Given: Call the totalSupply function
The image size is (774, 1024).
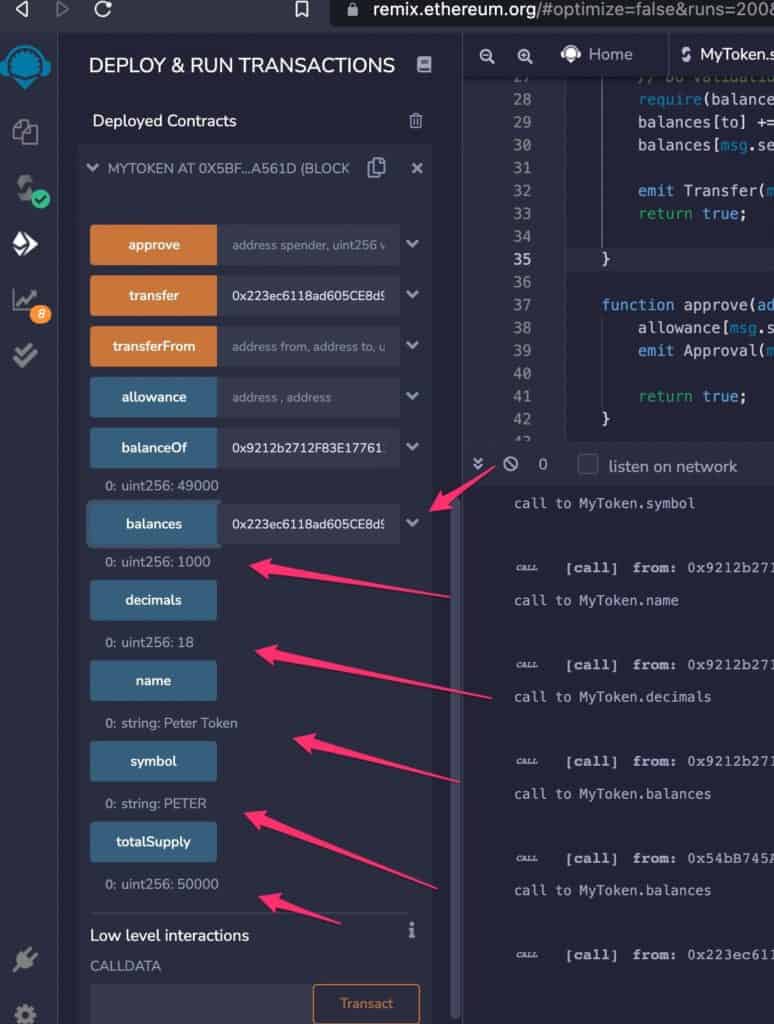Looking at the screenshot, I should click(153, 842).
